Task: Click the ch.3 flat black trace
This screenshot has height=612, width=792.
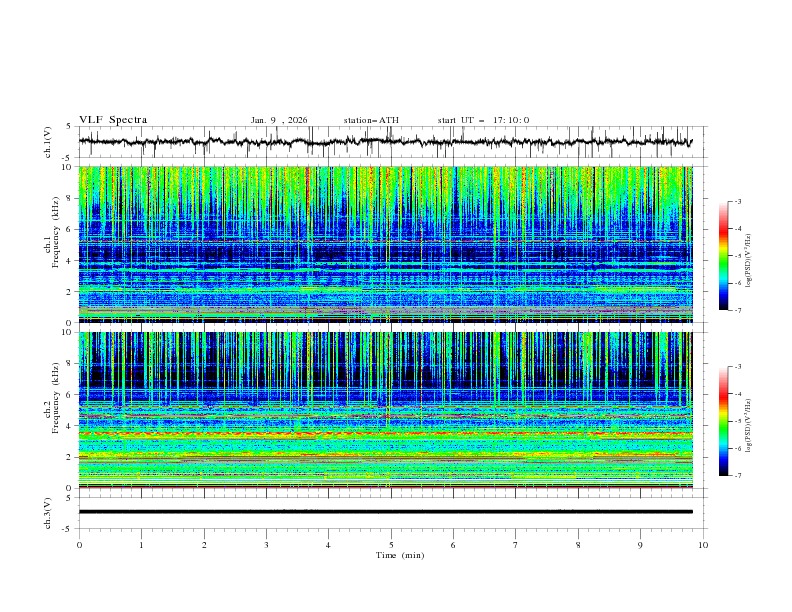Action: click(386, 512)
